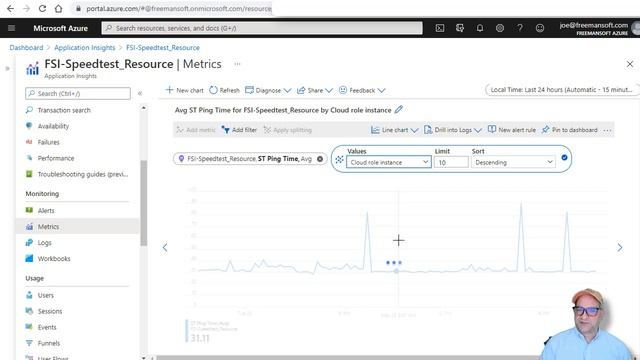The image size is (640, 360).
Task: Open more chart options ellipsis
Action: click(607, 130)
